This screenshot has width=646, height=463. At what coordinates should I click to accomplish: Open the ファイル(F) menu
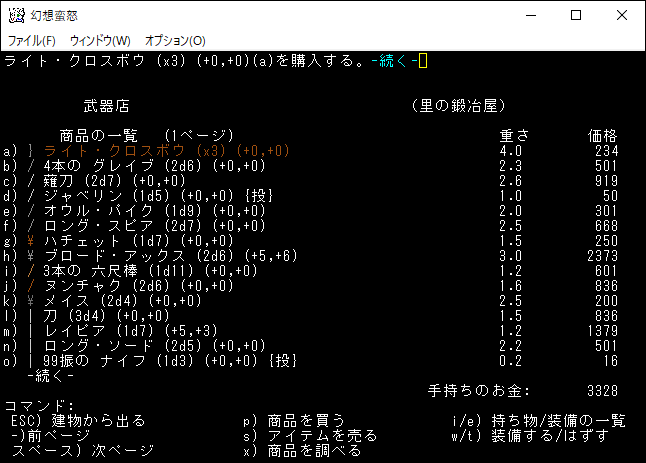click(x=32, y=40)
